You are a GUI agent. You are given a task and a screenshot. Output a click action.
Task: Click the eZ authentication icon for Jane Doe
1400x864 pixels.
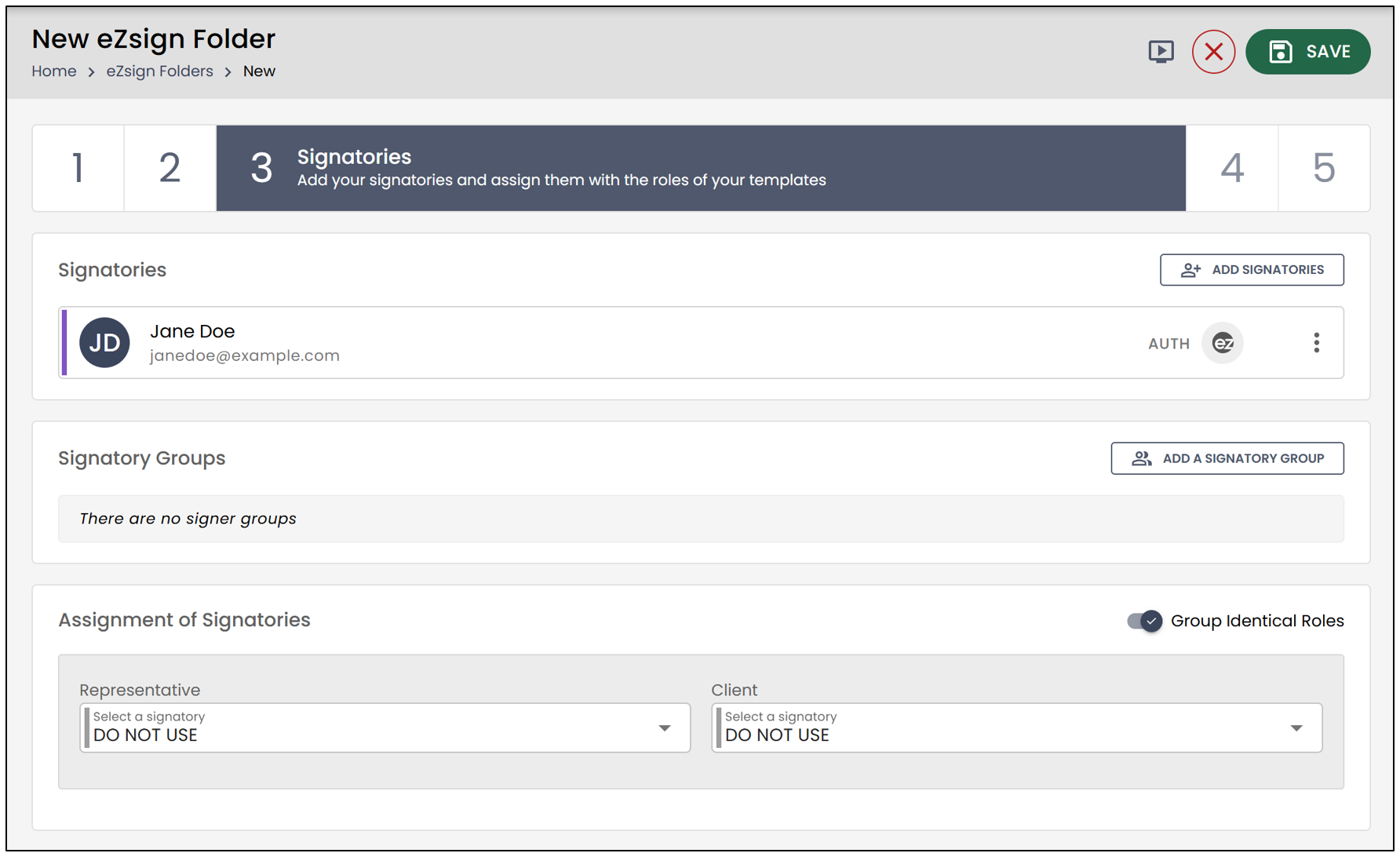tap(1223, 343)
